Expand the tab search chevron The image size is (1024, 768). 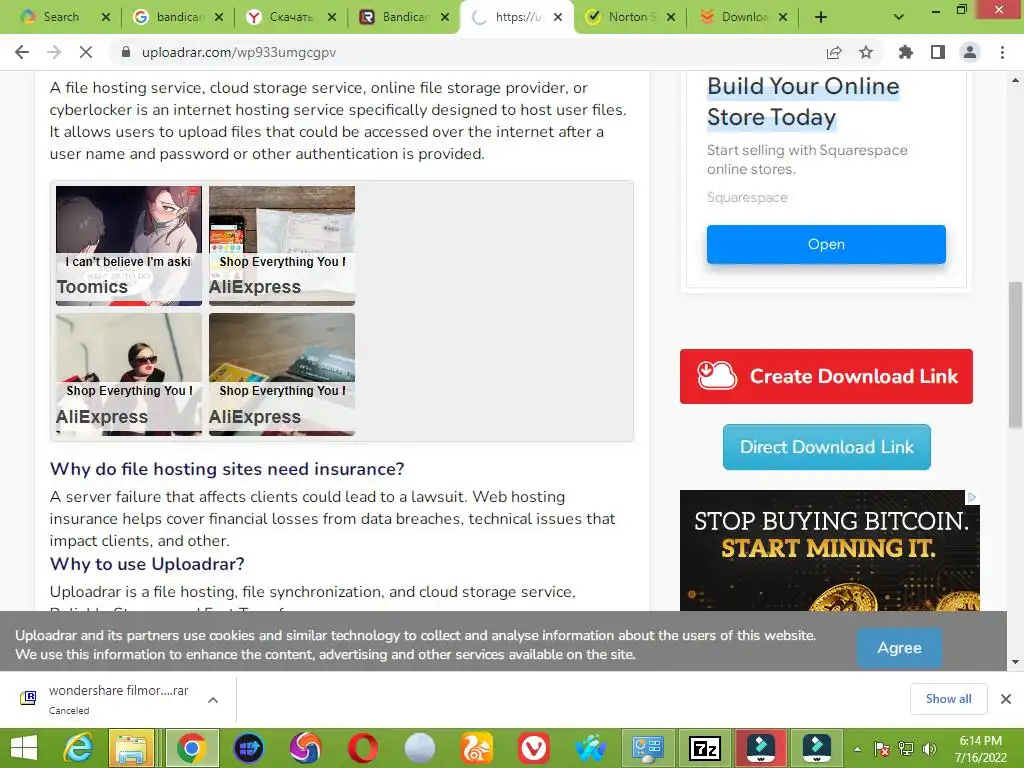[899, 17]
